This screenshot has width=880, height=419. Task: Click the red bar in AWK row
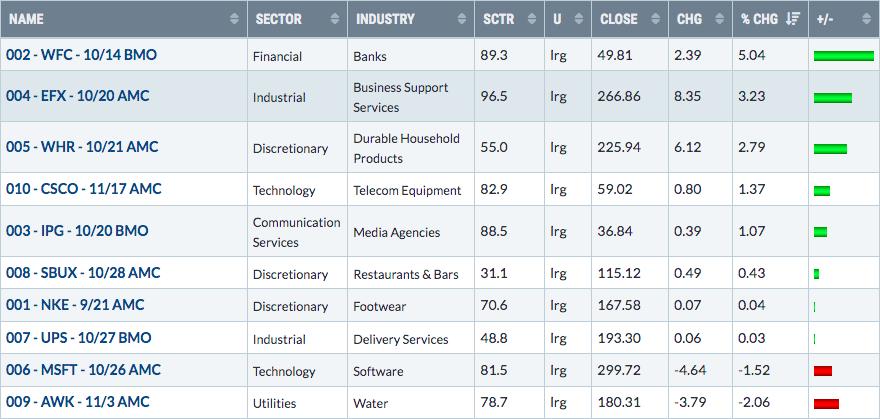point(826,403)
